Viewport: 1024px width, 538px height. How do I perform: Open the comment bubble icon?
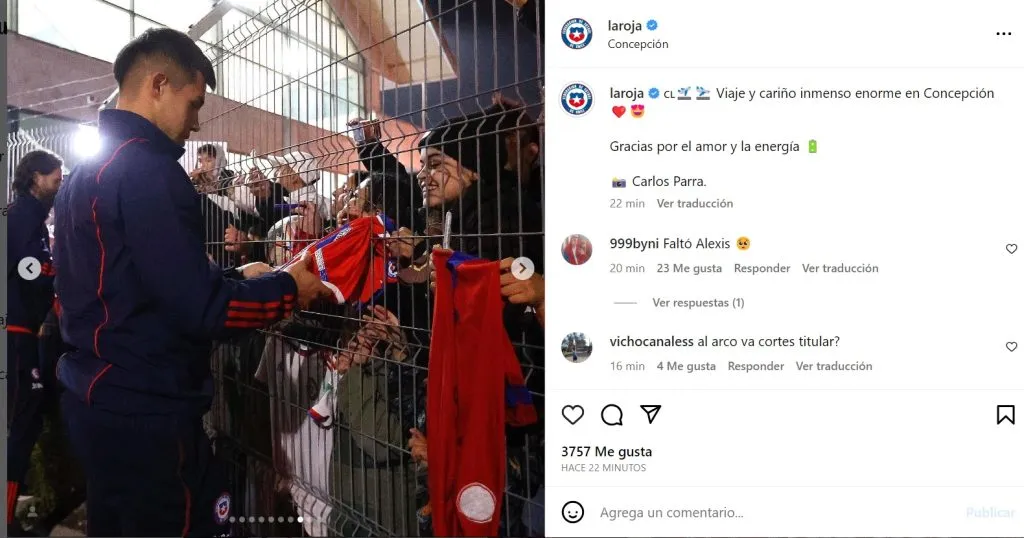click(612, 415)
